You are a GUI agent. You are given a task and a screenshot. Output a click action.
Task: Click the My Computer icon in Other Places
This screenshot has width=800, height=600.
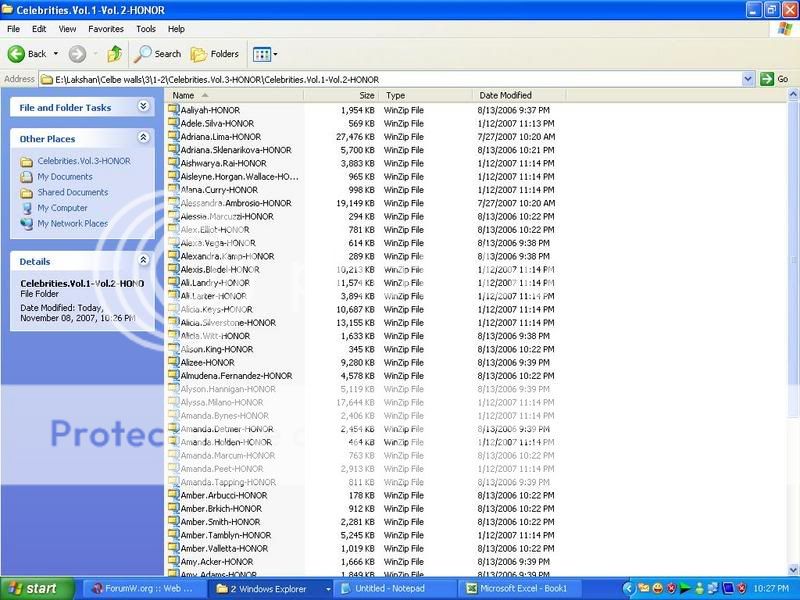[x=27, y=208]
